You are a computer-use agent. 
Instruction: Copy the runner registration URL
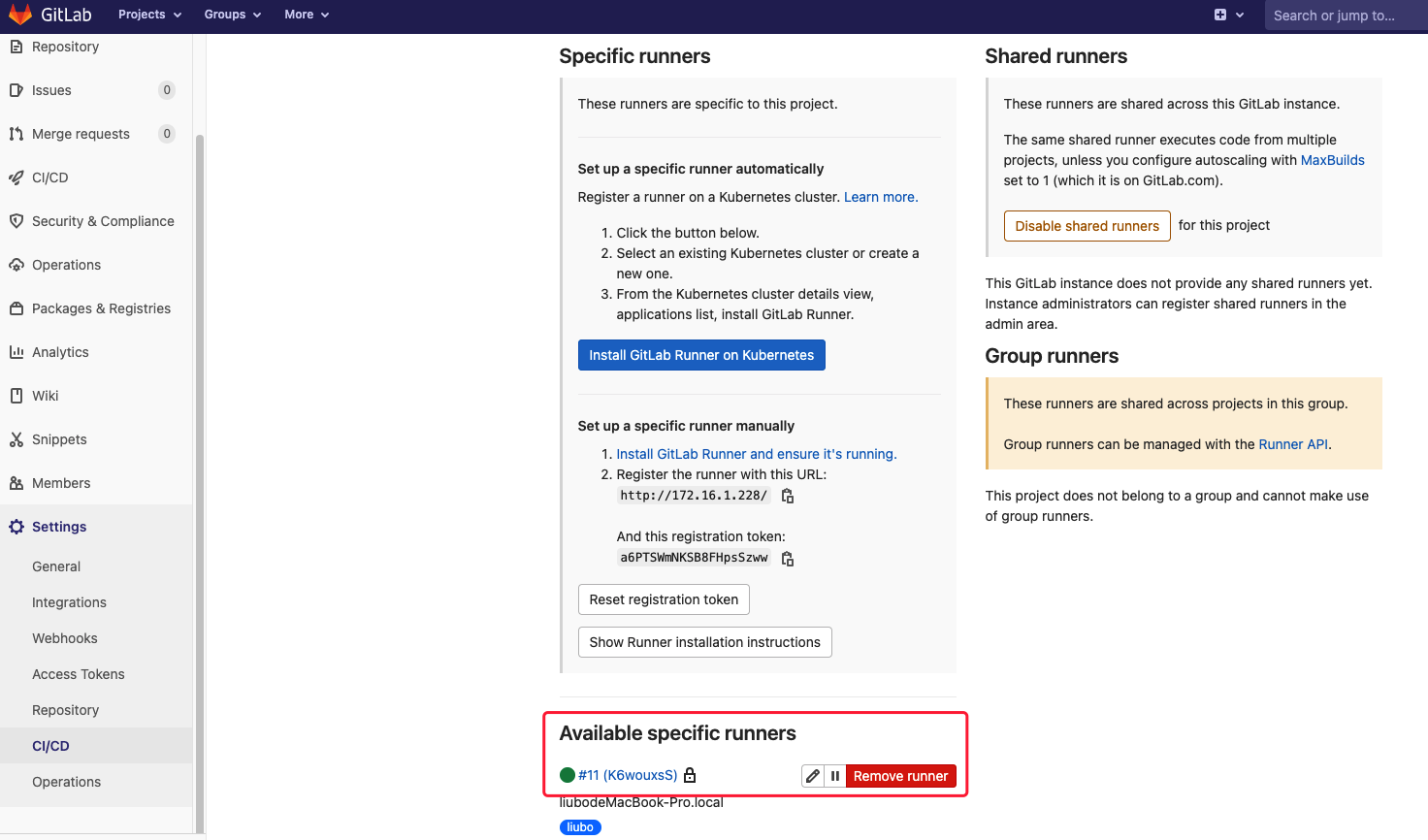(788, 496)
